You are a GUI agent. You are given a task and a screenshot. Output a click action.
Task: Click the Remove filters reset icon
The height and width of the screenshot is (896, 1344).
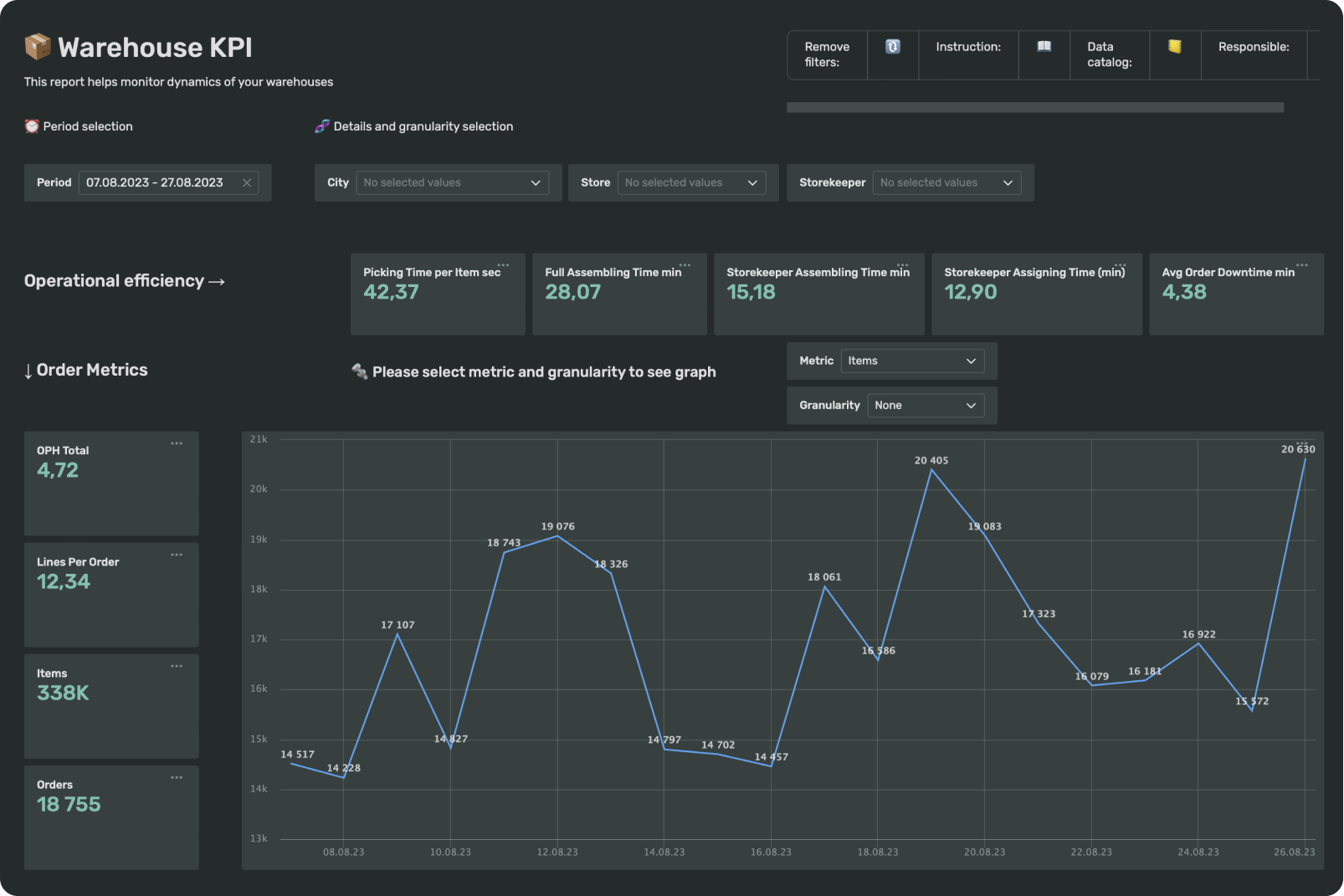(x=892, y=47)
